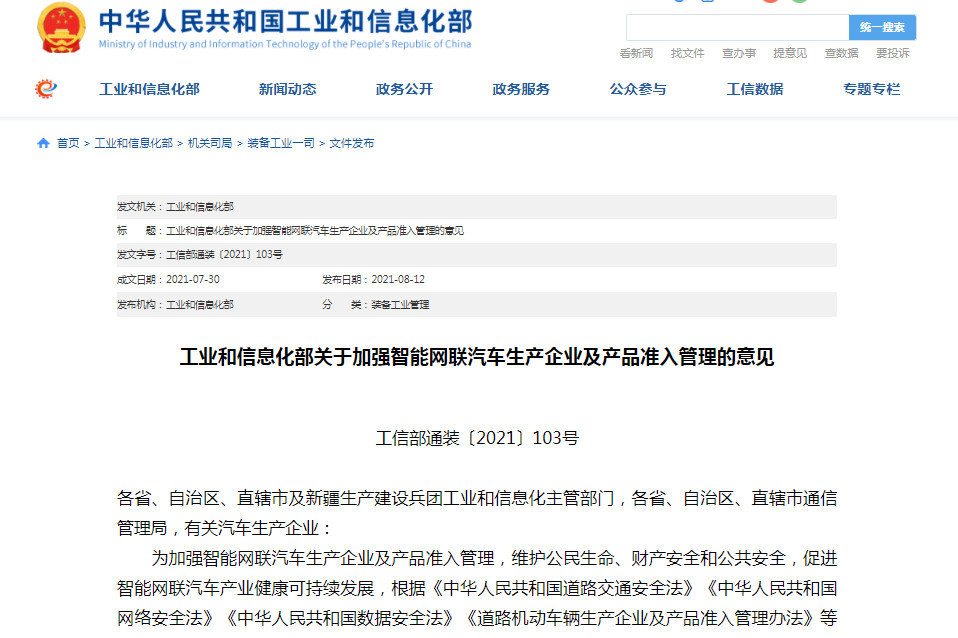This screenshot has width=958, height=638.
Task: Open the 找文件 quick link
Action: coord(687,53)
